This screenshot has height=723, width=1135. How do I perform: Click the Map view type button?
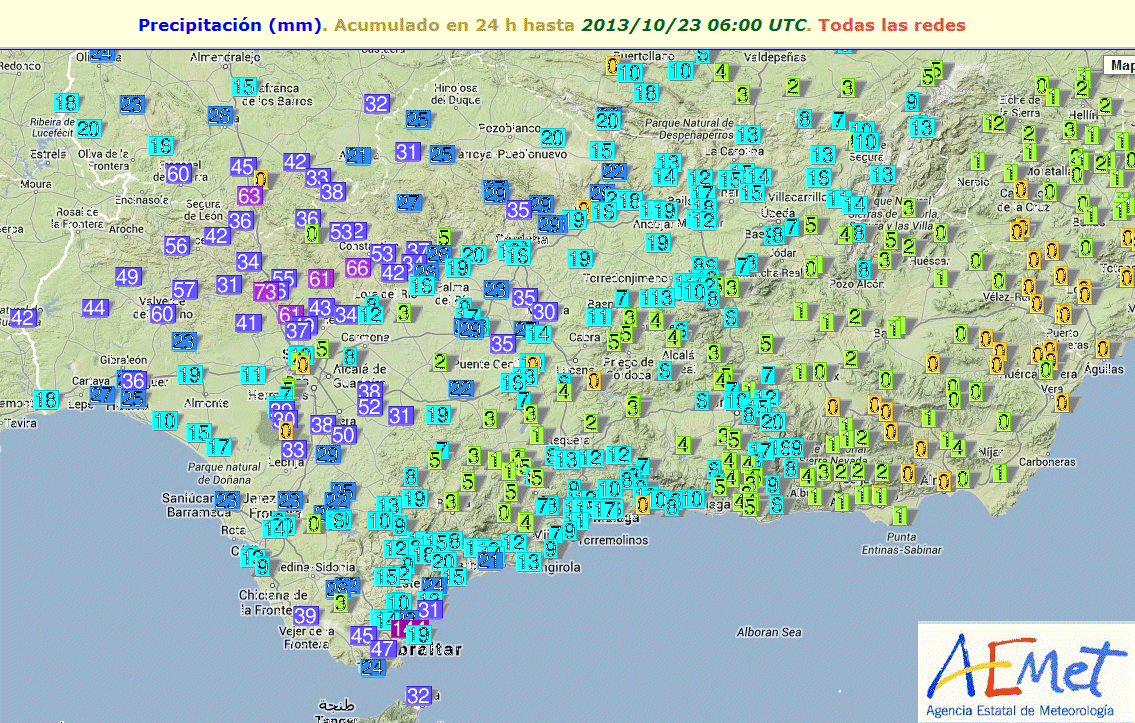point(1120,65)
